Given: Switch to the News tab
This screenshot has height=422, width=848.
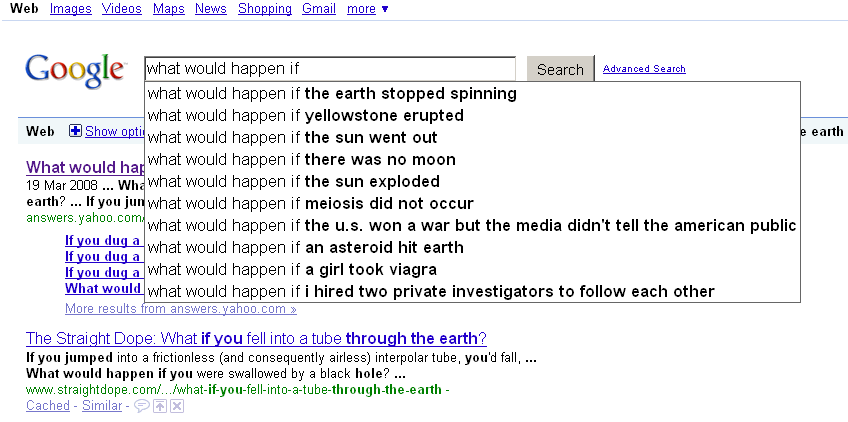Looking at the screenshot, I should (x=211, y=9).
